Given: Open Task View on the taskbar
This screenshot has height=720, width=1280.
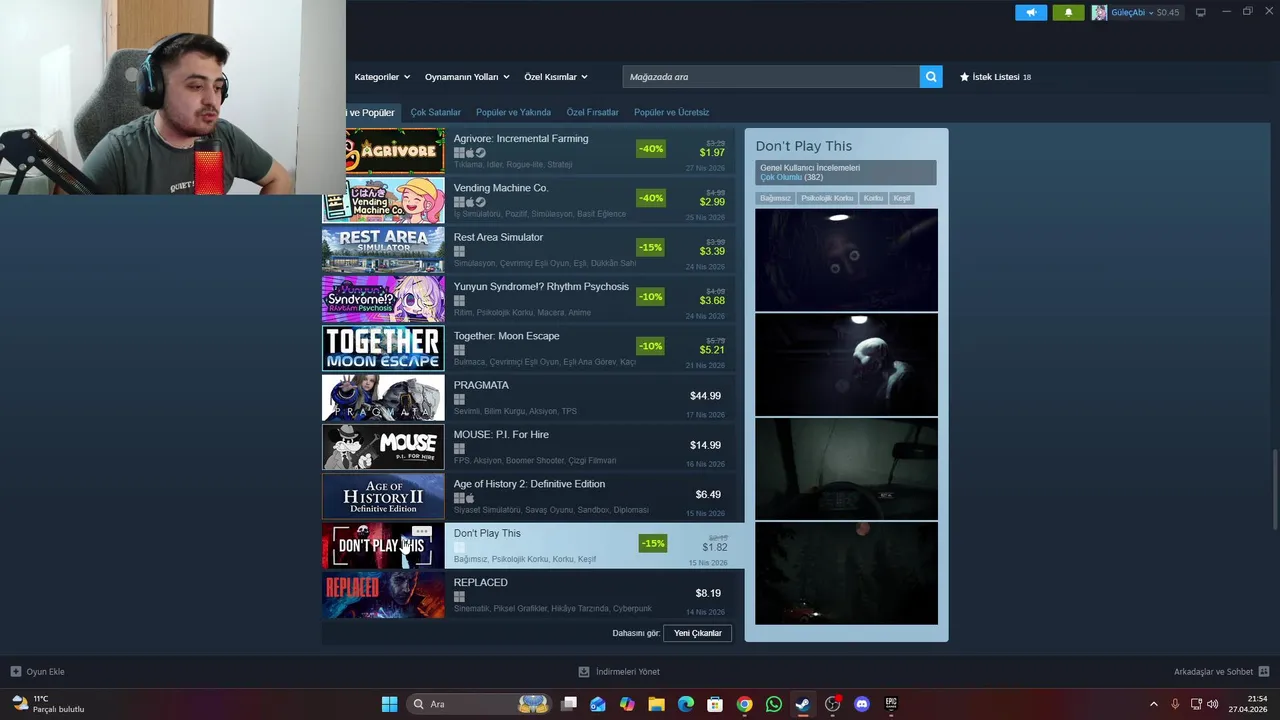Looking at the screenshot, I should pos(569,704).
